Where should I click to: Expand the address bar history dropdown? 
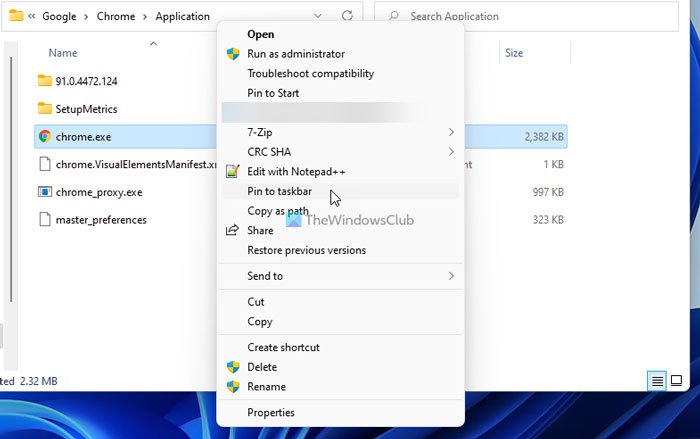point(318,16)
